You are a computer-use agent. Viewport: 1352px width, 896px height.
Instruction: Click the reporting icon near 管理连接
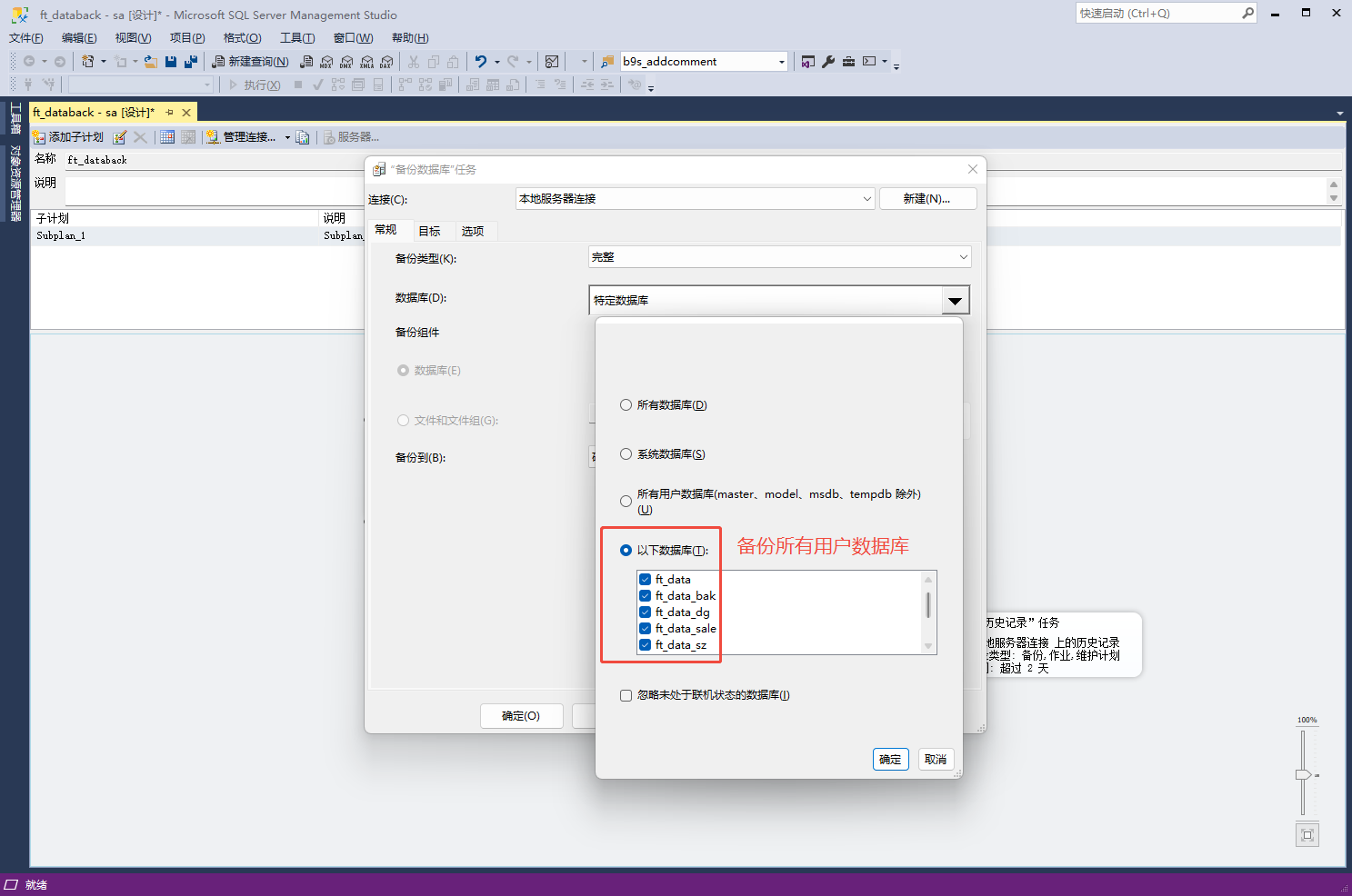(x=303, y=136)
